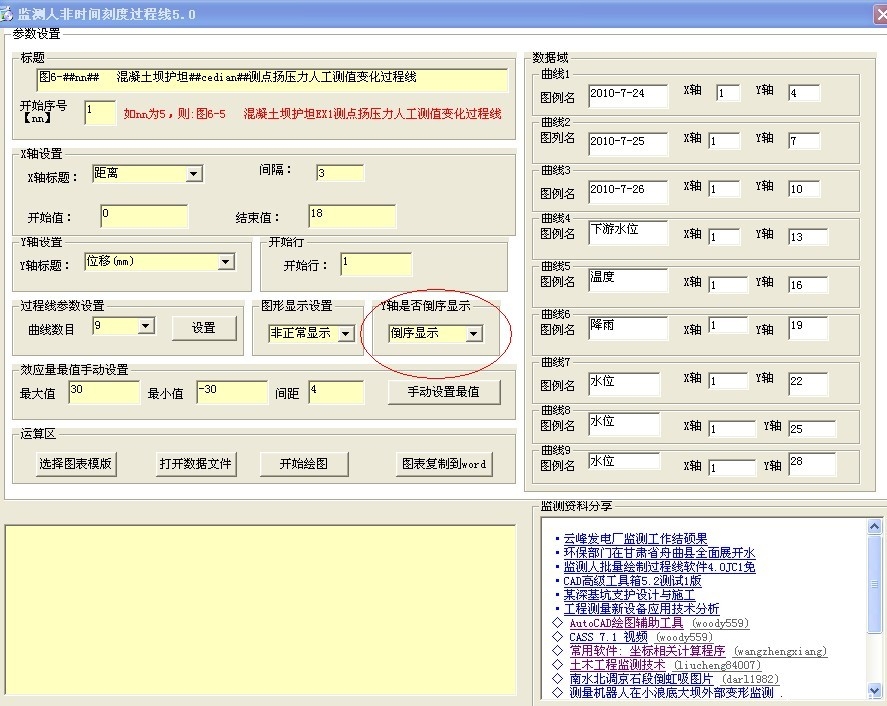
Task: Click 曲线6 图例名 field showing 降雨
Action: point(628,328)
